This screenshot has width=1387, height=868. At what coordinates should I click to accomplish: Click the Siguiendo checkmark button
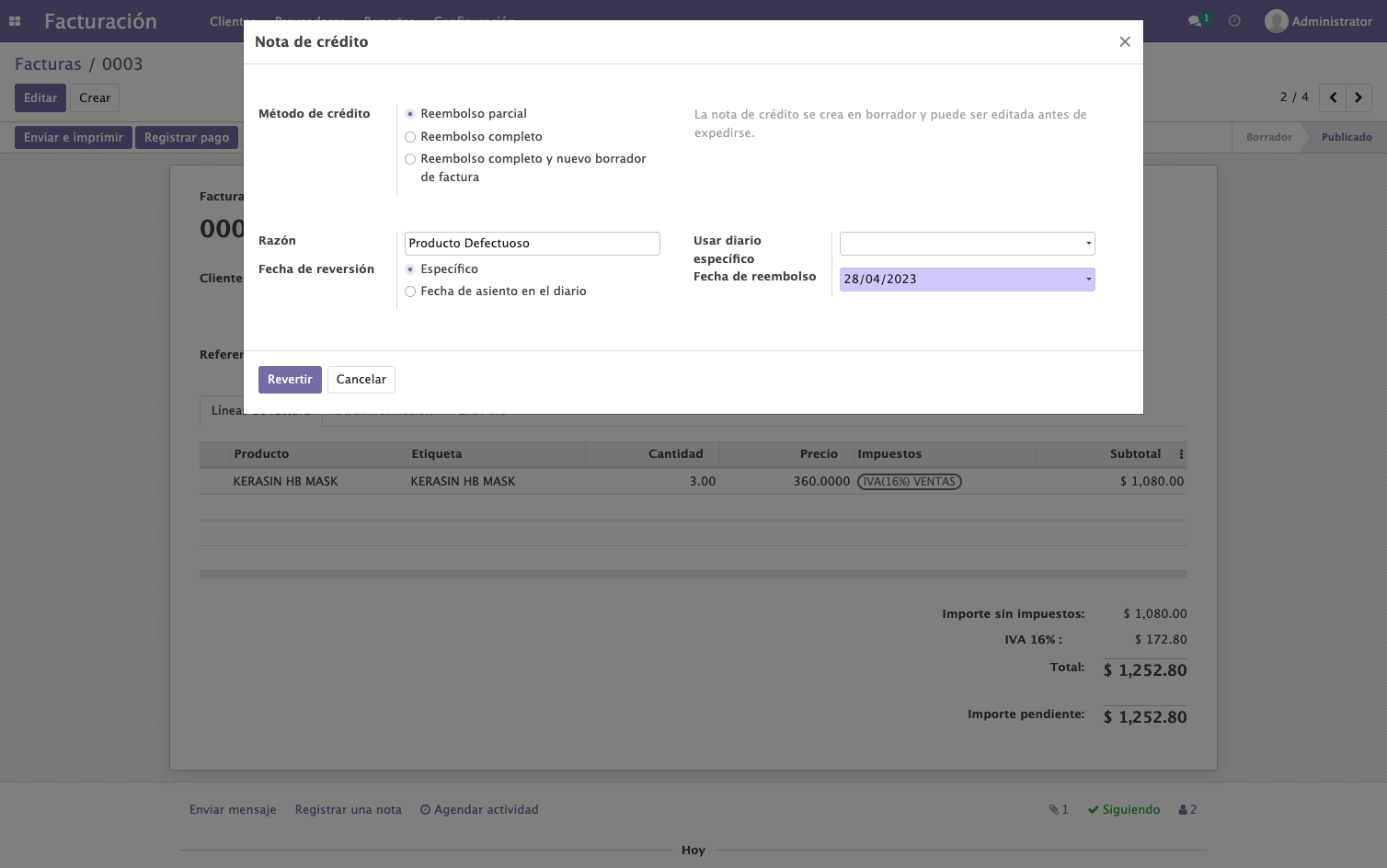[x=1124, y=810]
